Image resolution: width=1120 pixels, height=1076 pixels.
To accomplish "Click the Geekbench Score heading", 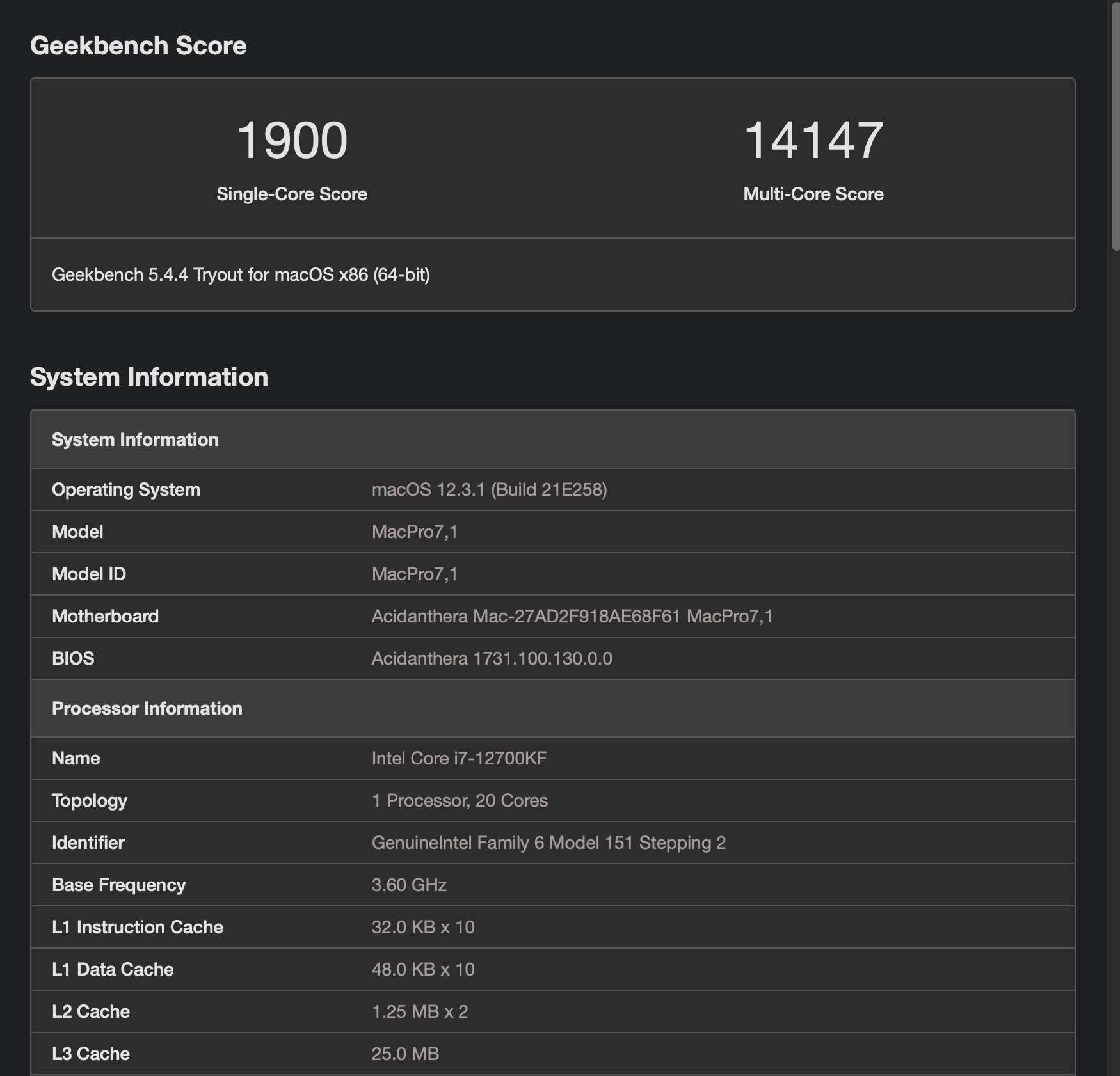I will coord(138,45).
